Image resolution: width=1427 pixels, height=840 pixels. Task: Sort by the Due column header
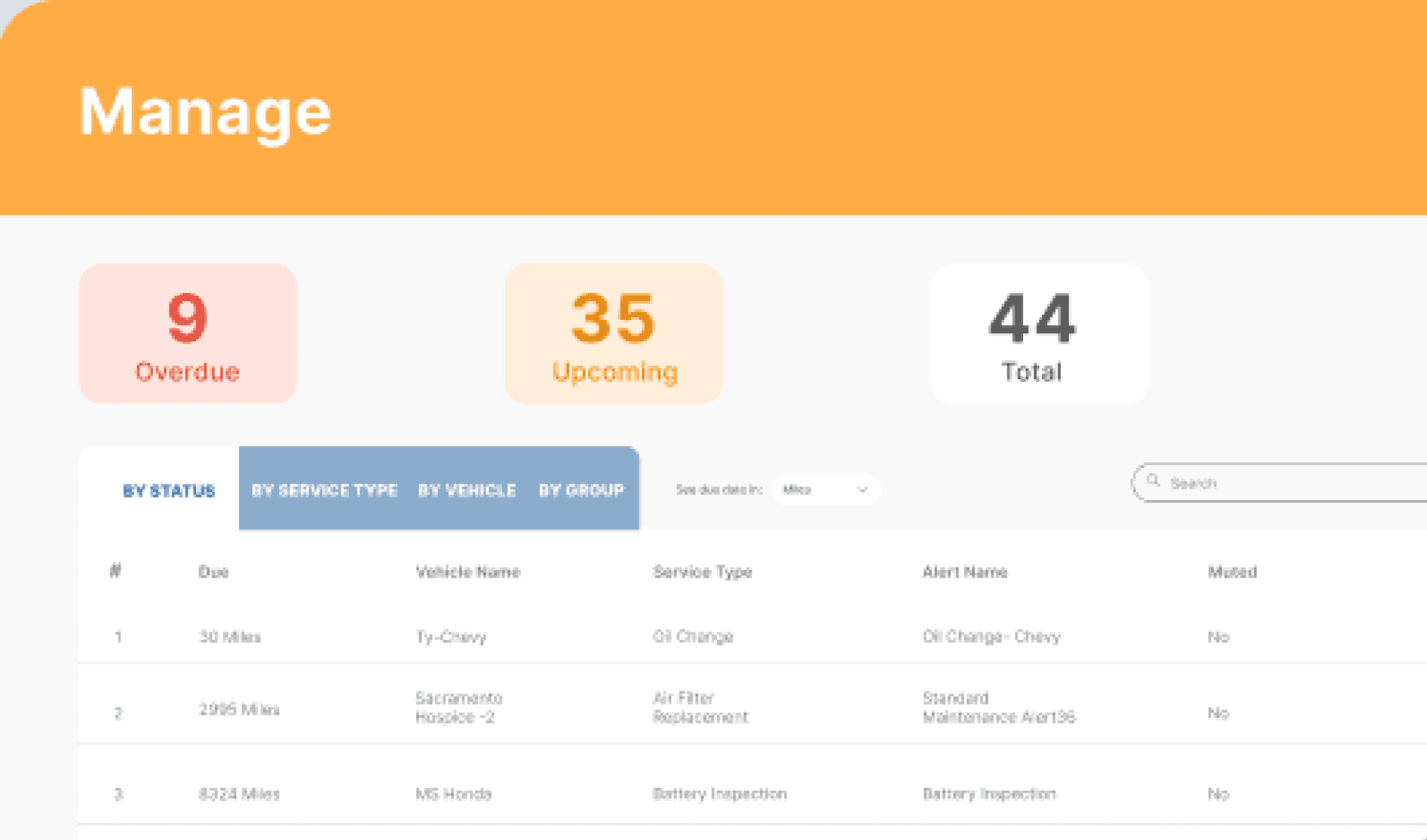pos(213,572)
